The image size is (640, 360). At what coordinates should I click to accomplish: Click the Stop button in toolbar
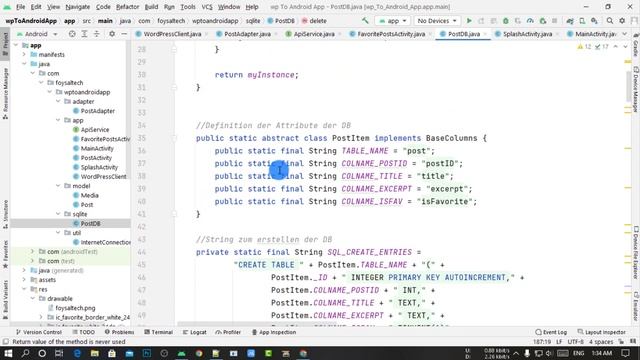554,20
